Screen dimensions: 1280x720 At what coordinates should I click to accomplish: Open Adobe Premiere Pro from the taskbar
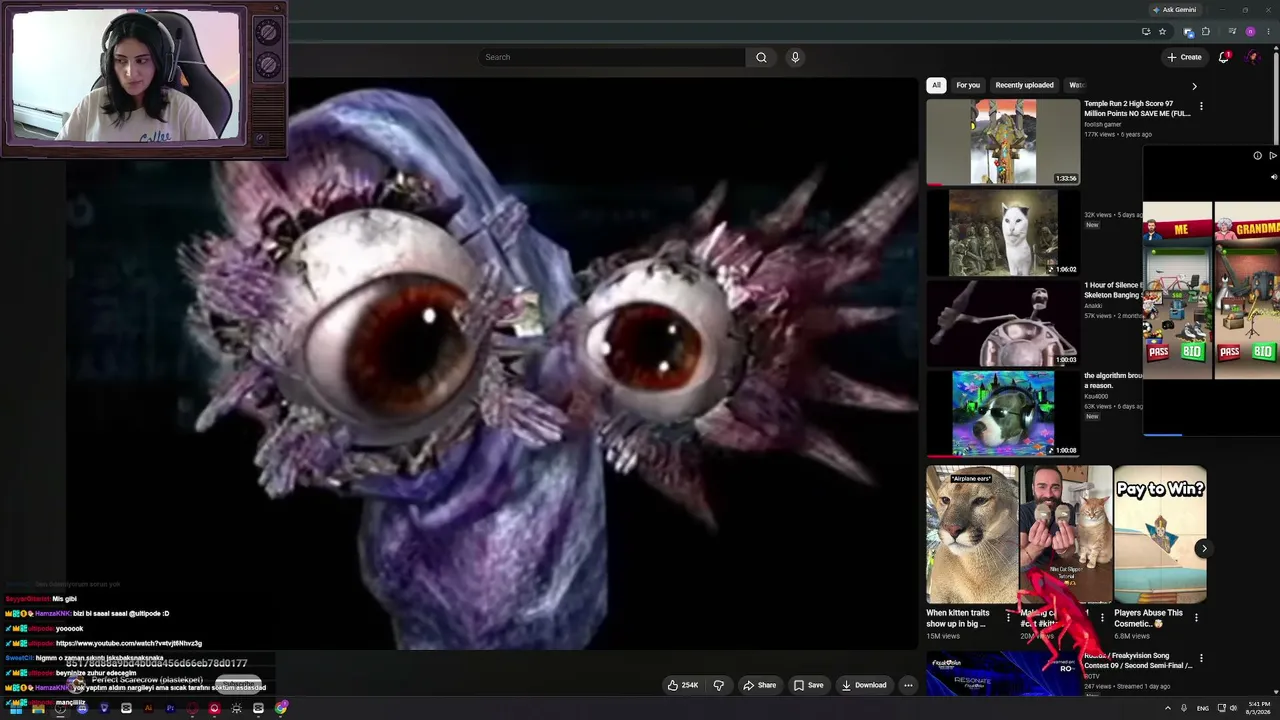point(170,708)
